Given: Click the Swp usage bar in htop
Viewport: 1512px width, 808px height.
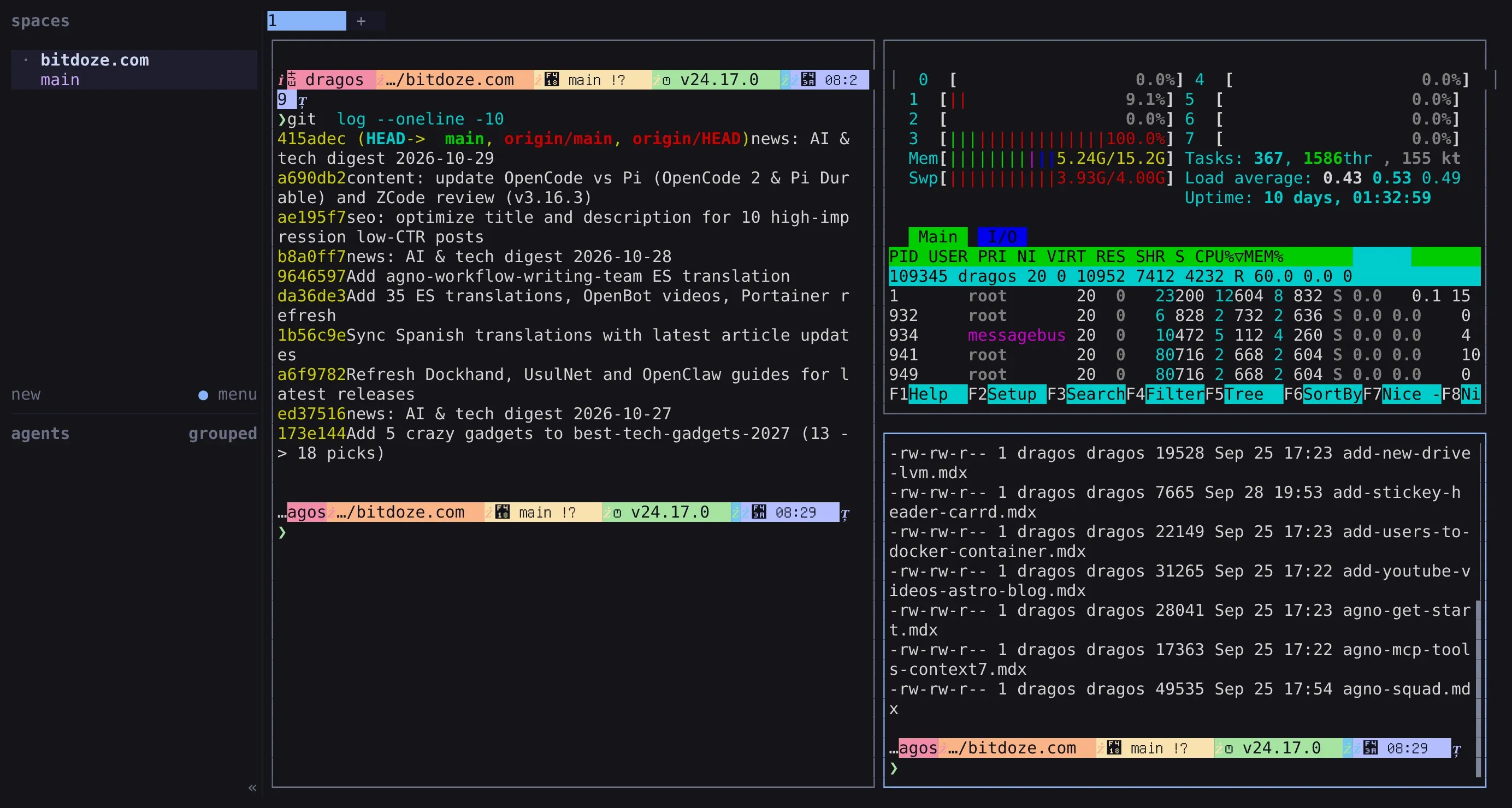Looking at the screenshot, I should (x=1040, y=178).
